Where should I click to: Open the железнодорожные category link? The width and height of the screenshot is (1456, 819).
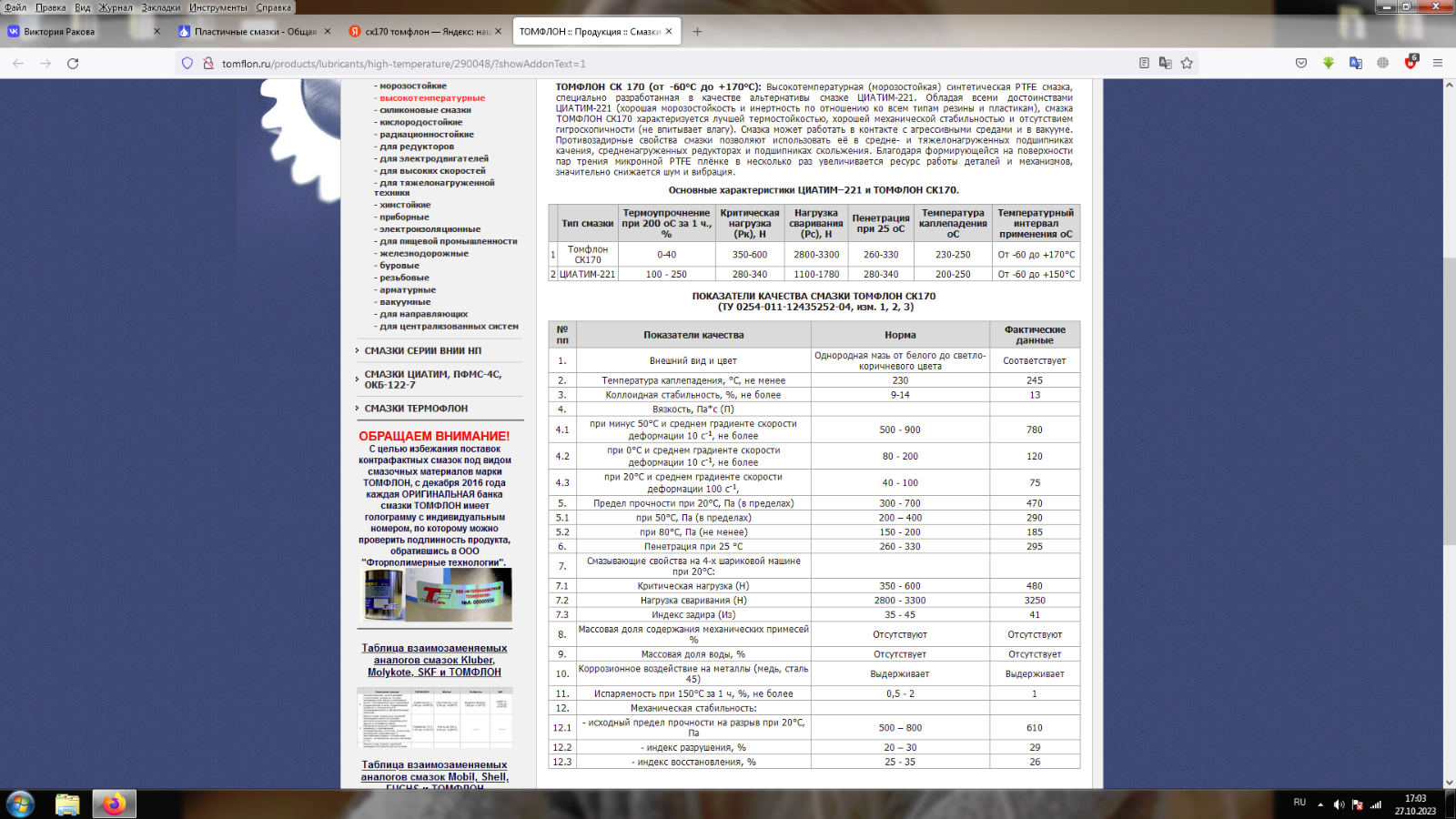(x=423, y=253)
